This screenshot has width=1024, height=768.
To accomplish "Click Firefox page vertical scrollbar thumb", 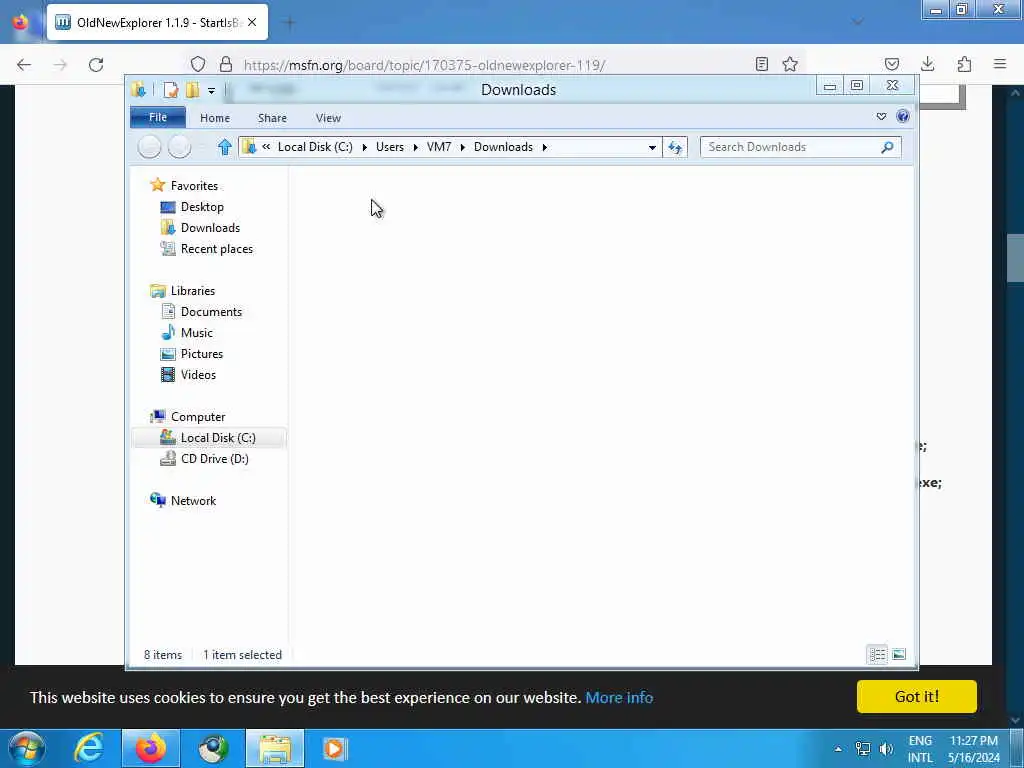I will [1016, 257].
